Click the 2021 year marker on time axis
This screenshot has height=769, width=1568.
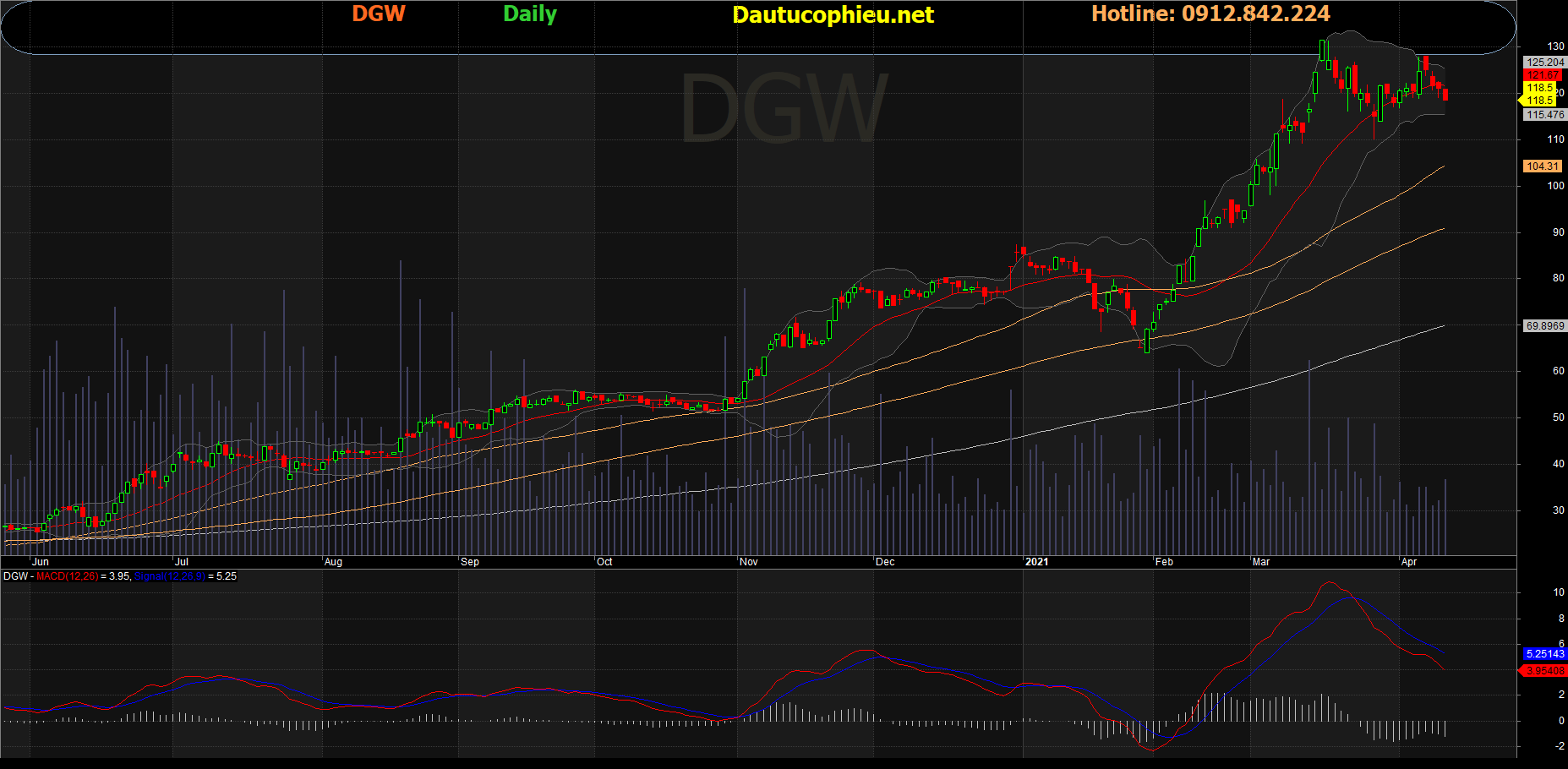coord(1036,562)
